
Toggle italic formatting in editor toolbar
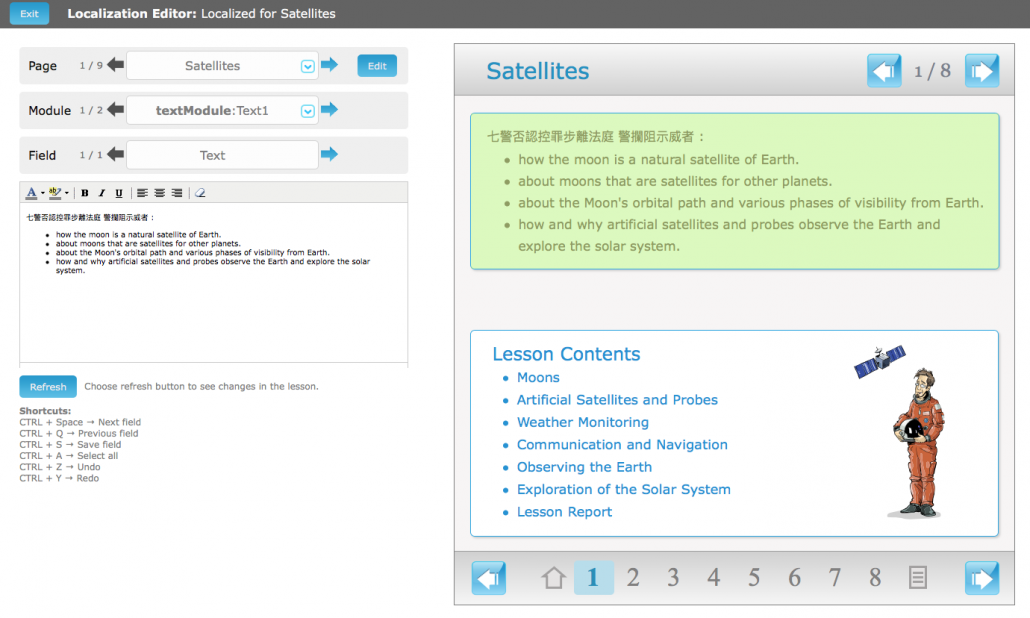[102, 193]
